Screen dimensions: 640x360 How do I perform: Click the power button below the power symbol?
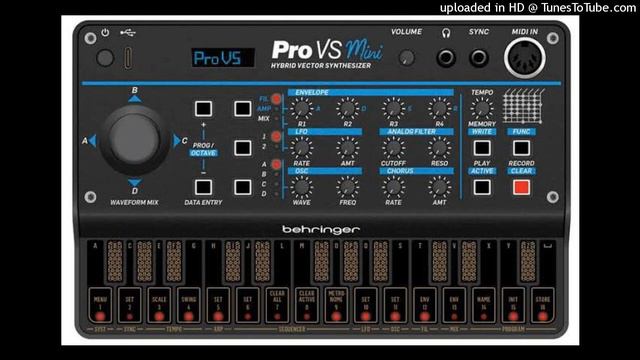(x=105, y=58)
